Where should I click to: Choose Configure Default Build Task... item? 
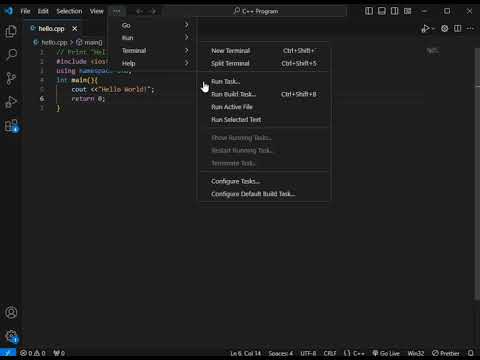point(264,194)
